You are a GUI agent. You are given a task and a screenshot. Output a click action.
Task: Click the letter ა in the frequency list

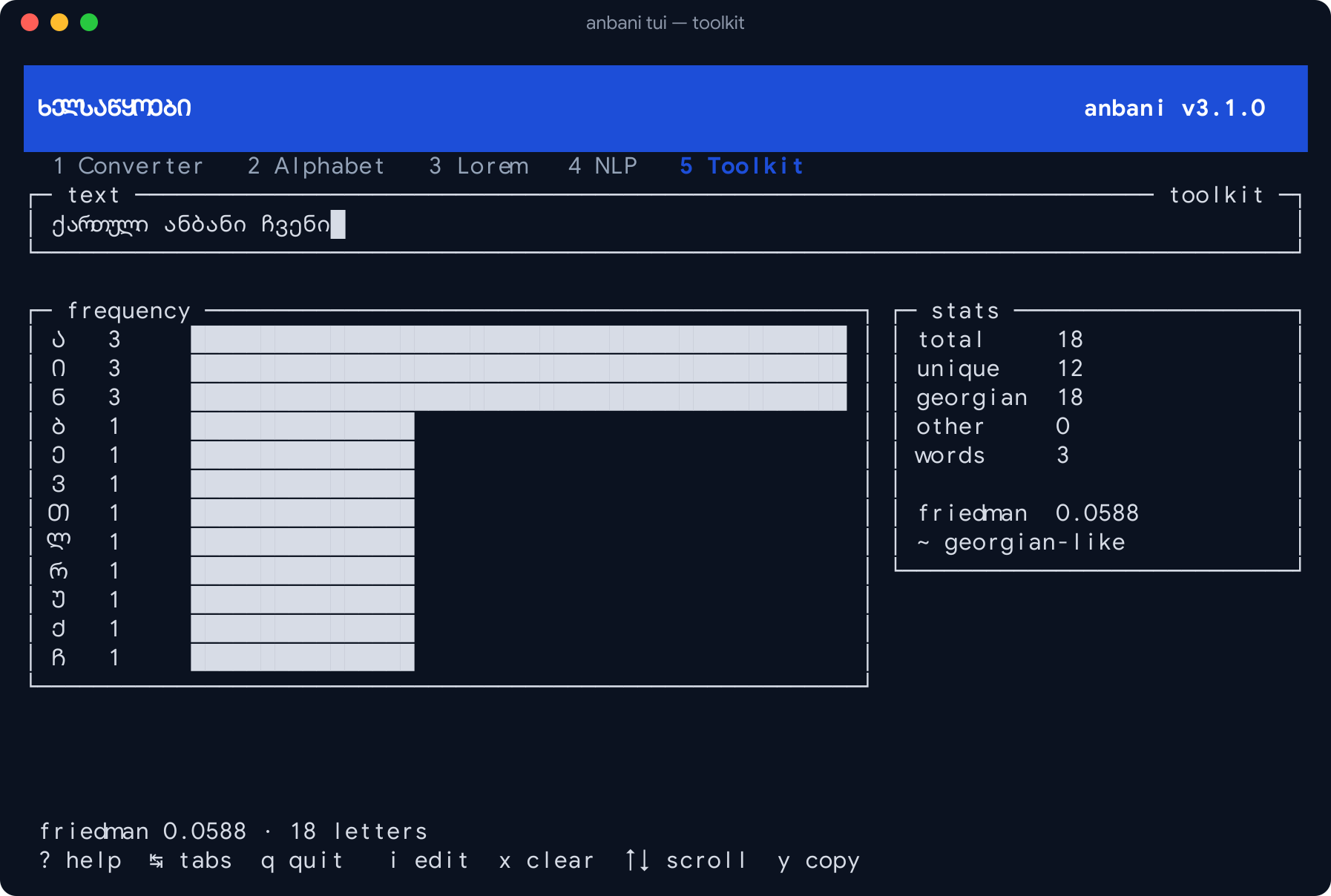pyautogui.click(x=59, y=340)
